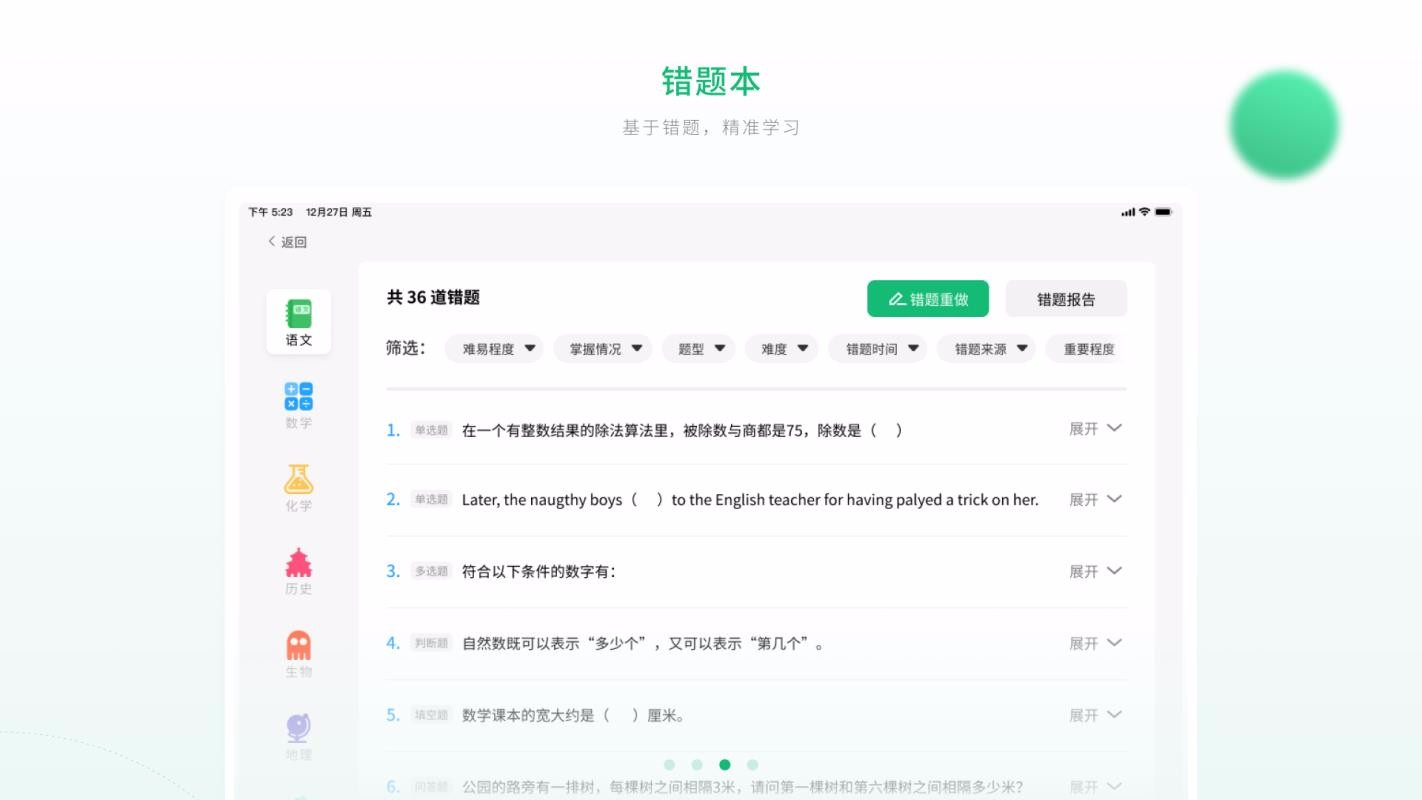This screenshot has width=1422, height=800.
Task: Open the 难易程度 filter dropdown
Action: (x=494, y=348)
